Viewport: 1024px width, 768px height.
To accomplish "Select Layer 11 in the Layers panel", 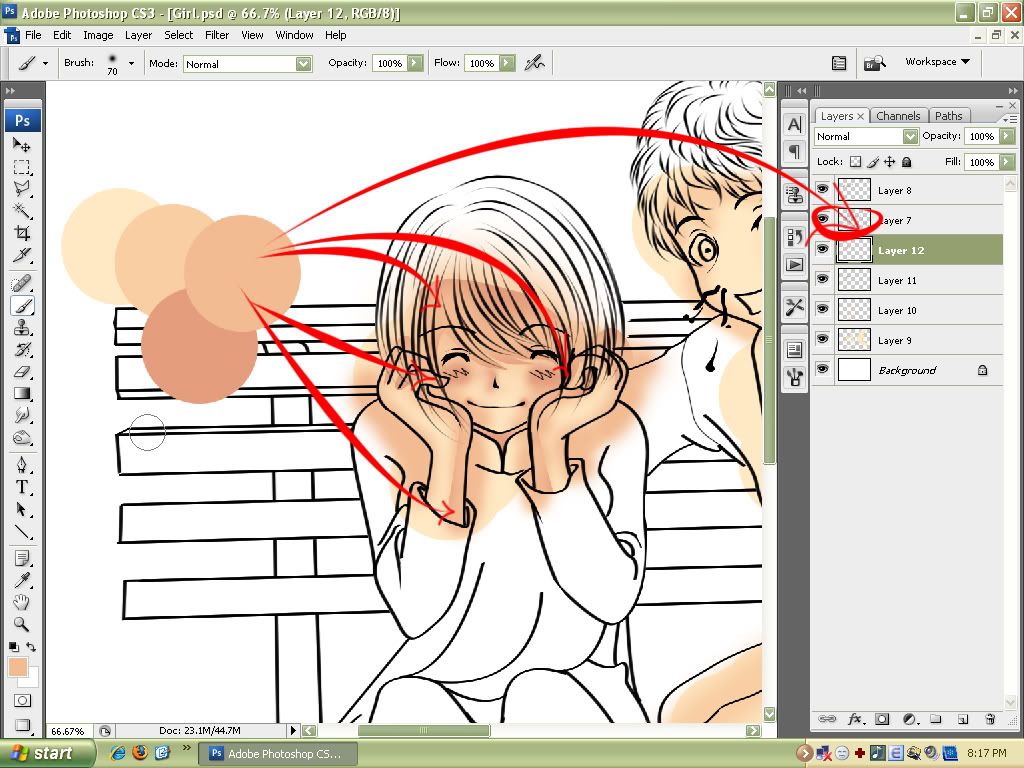I will pos(897,281).
